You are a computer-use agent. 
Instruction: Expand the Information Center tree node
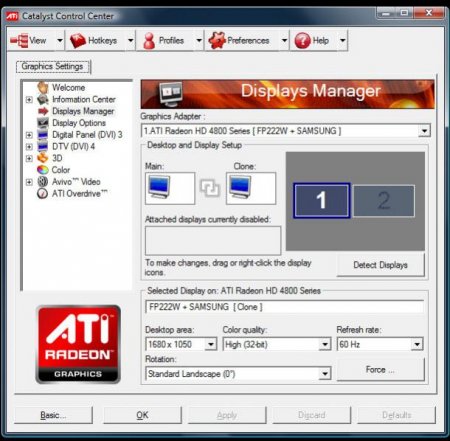[29, 100]
